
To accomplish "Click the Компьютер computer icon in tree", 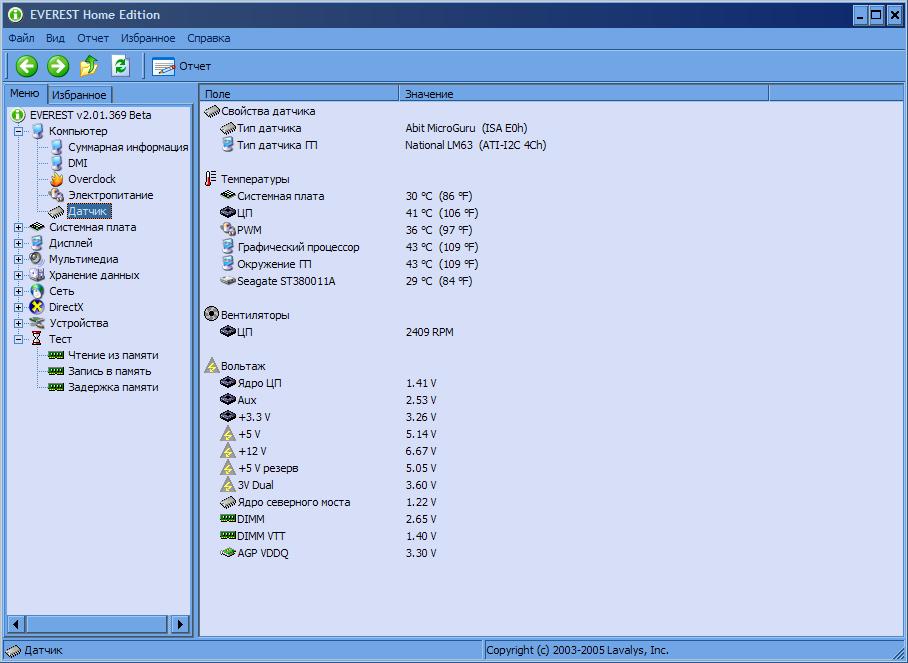I will 38,131.
